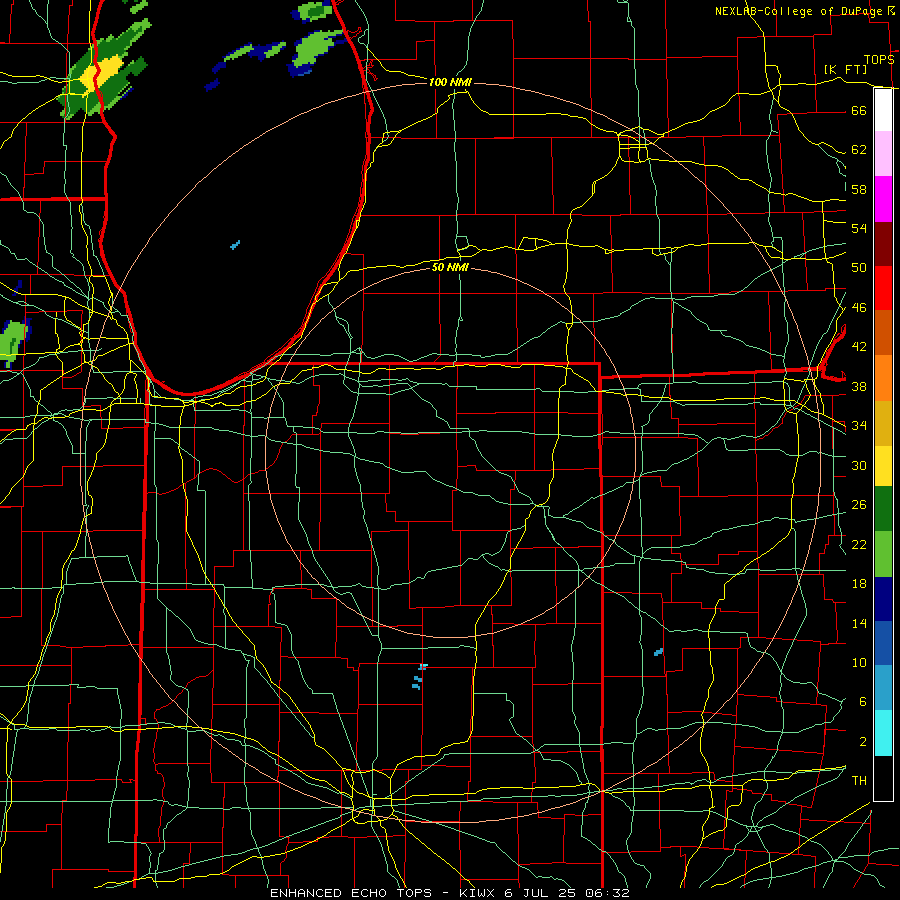Click the white swatch in the tops legend
The height and width of the screenshot is (900, 900).
click(883, 110)
